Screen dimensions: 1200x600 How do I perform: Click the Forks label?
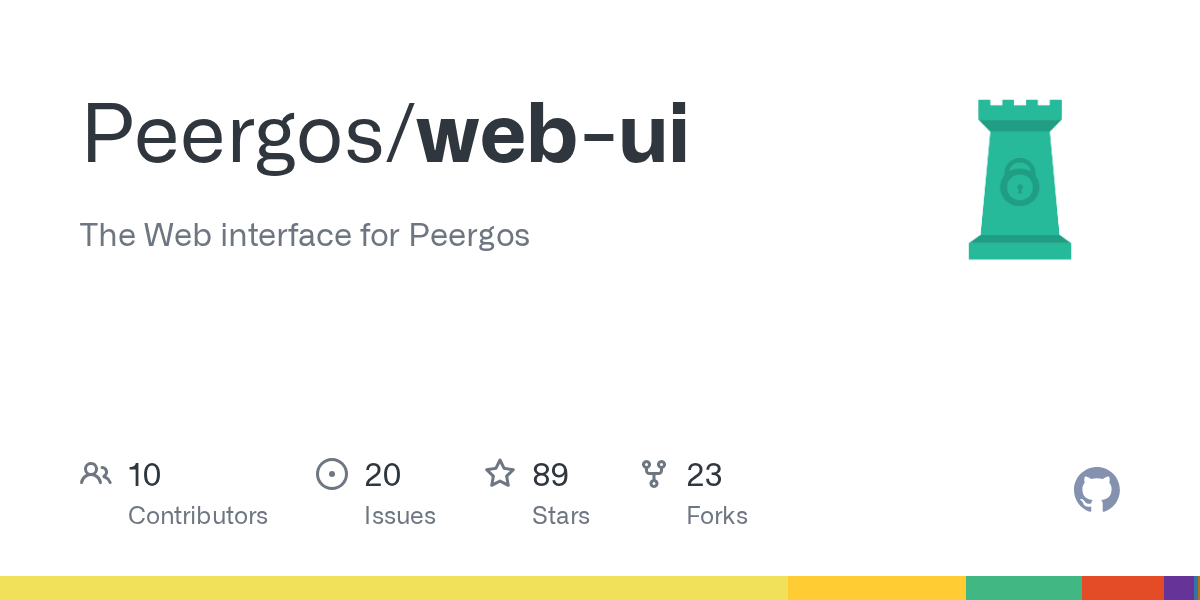pos(717,516)
